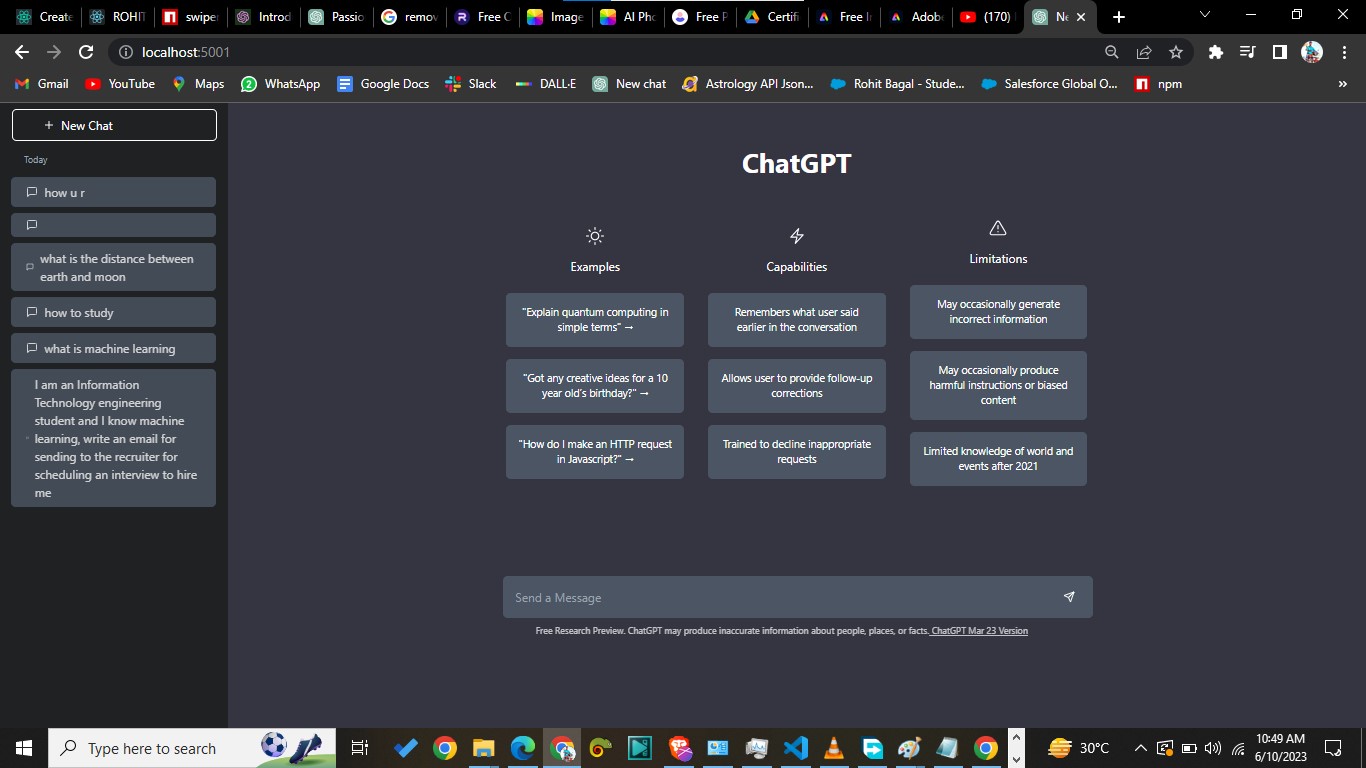Click 'Trained to decline inappropriate requests' card

797,452
